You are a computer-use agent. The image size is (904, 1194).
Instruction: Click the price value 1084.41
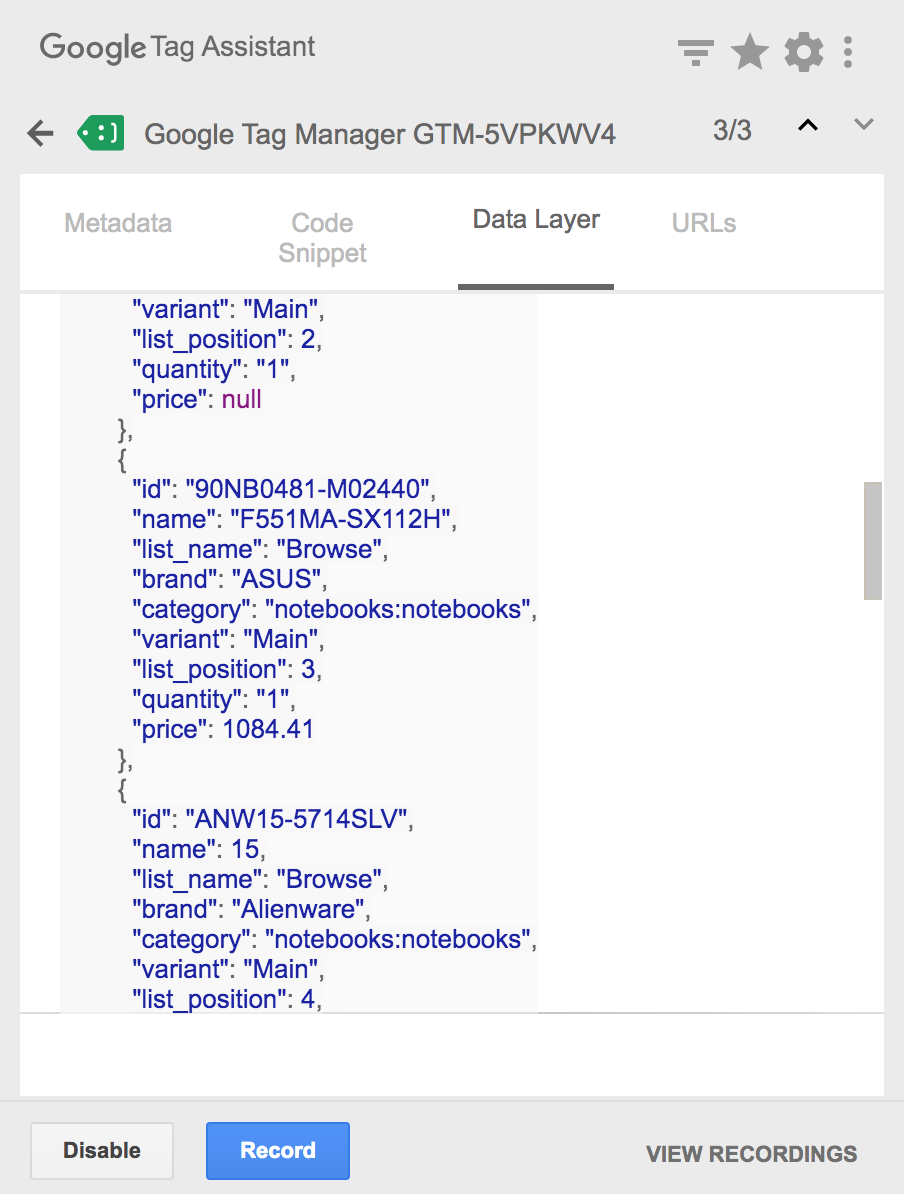click(268, 729)
